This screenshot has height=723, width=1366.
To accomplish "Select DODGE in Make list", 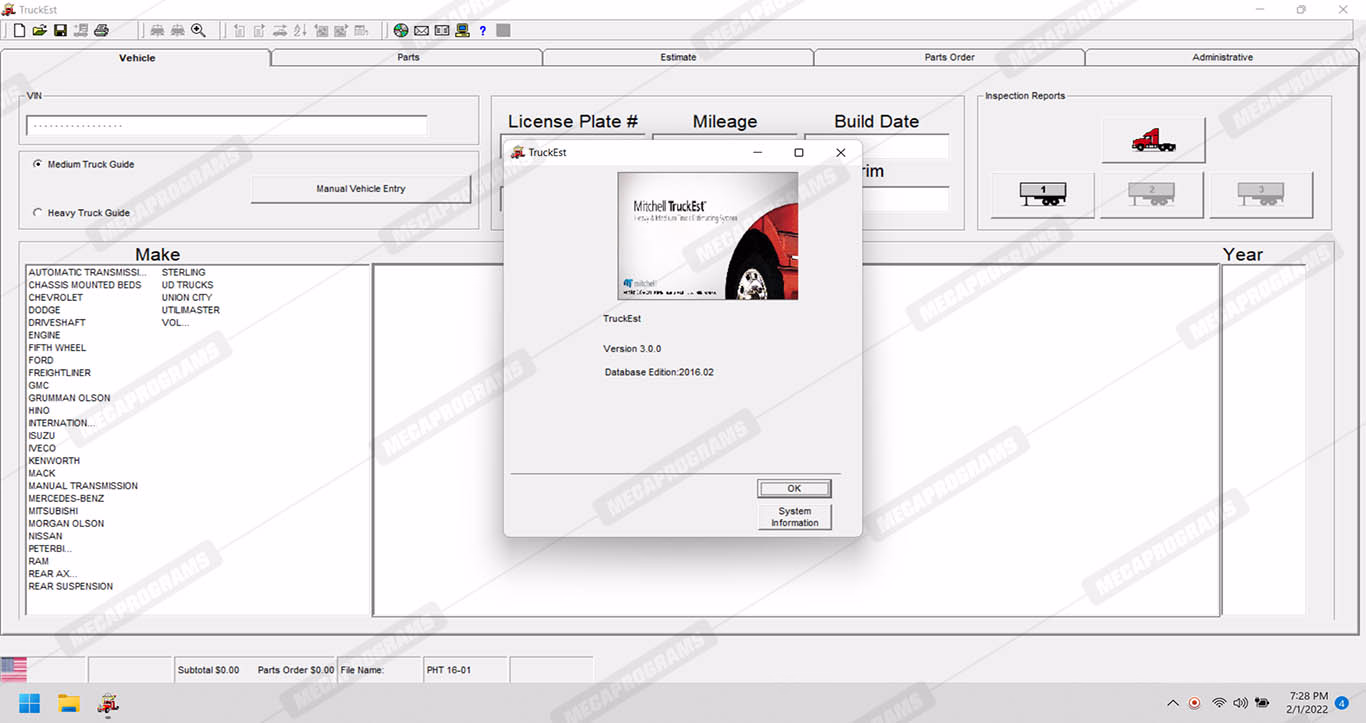I will coord(45,310).
